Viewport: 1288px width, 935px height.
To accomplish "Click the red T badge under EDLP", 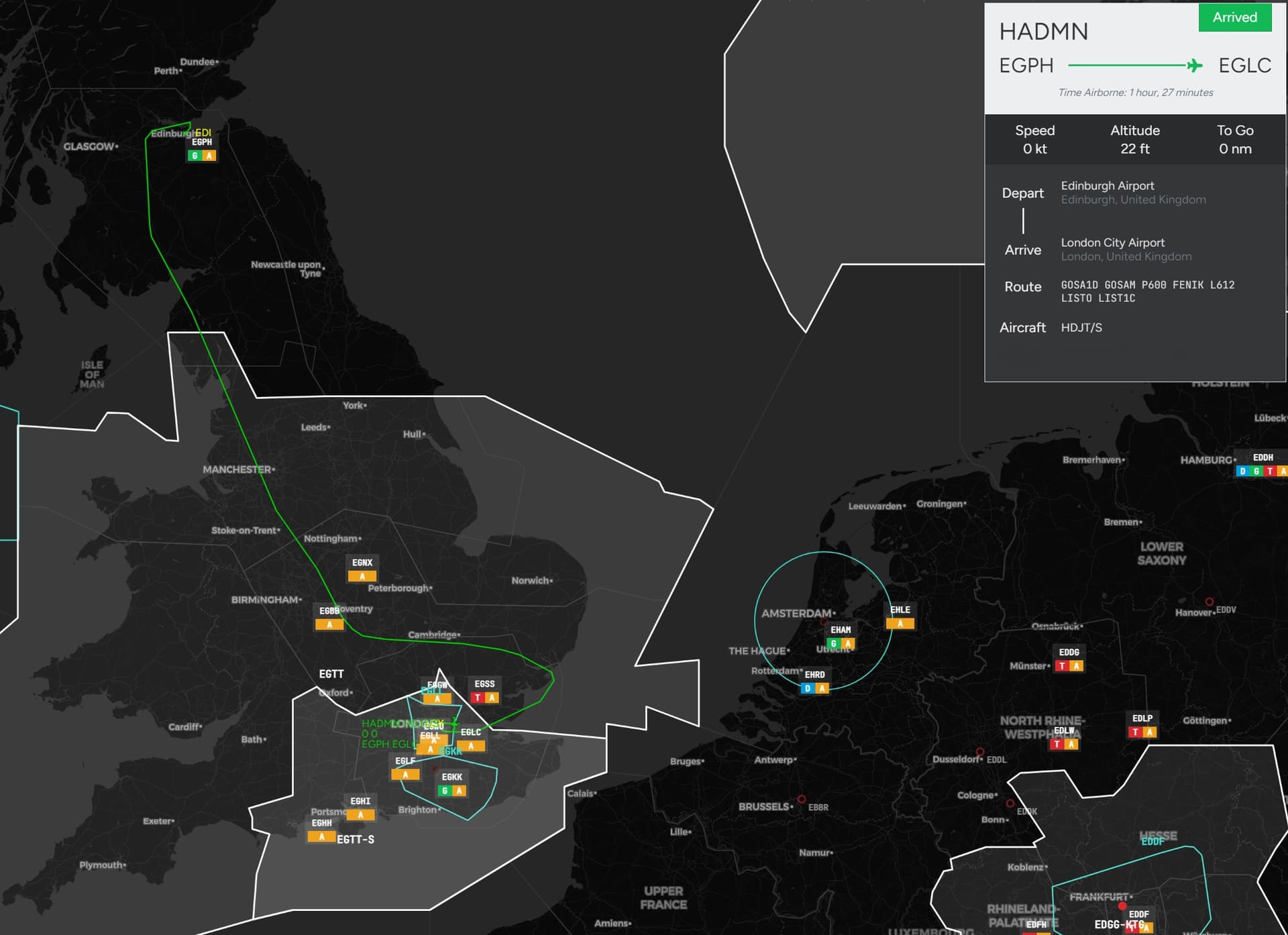I will [x=1135, y=732].
